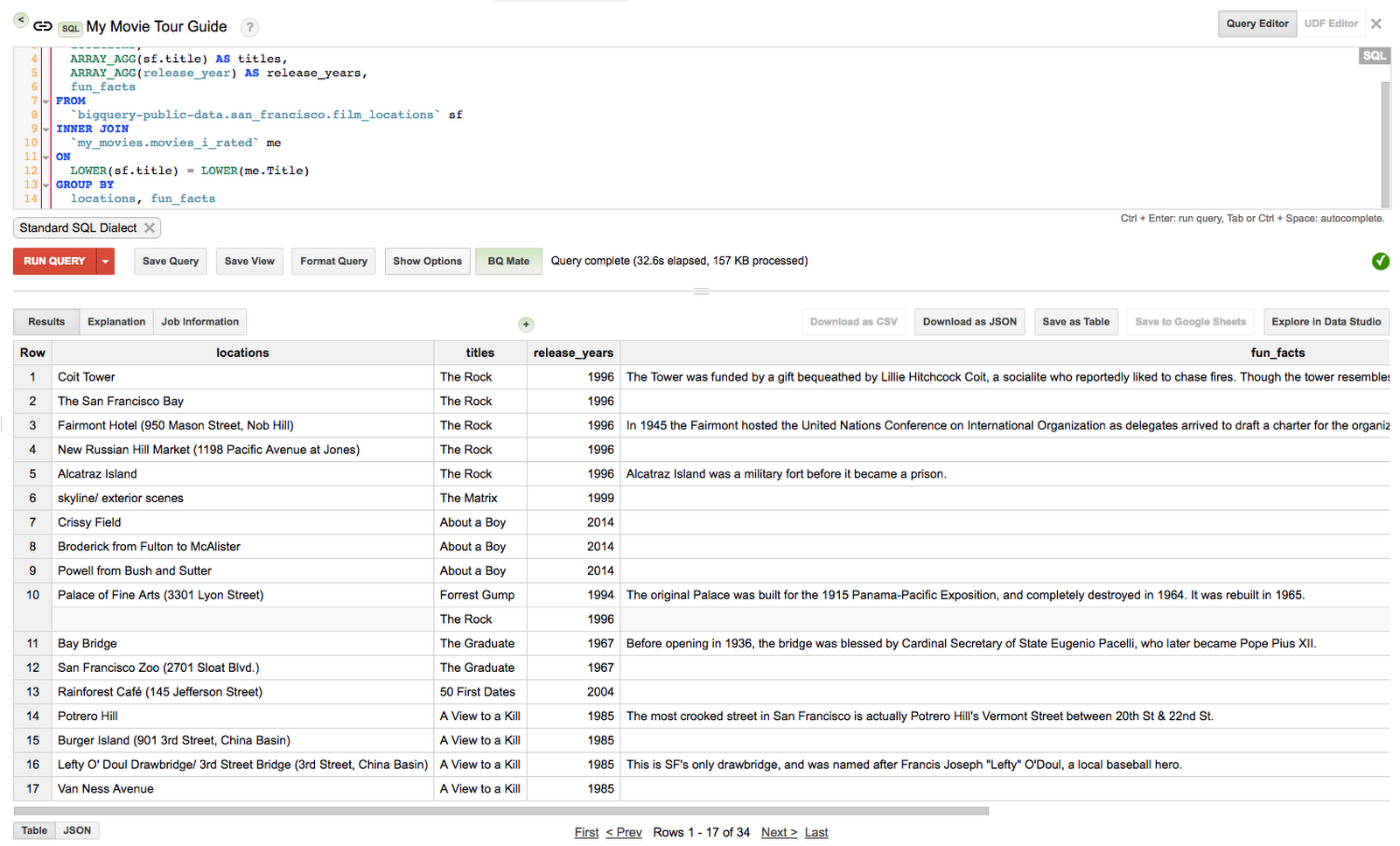Collapse the INNER JOIN fold arrow
The image size is (1400, 846).
(45, 129)
